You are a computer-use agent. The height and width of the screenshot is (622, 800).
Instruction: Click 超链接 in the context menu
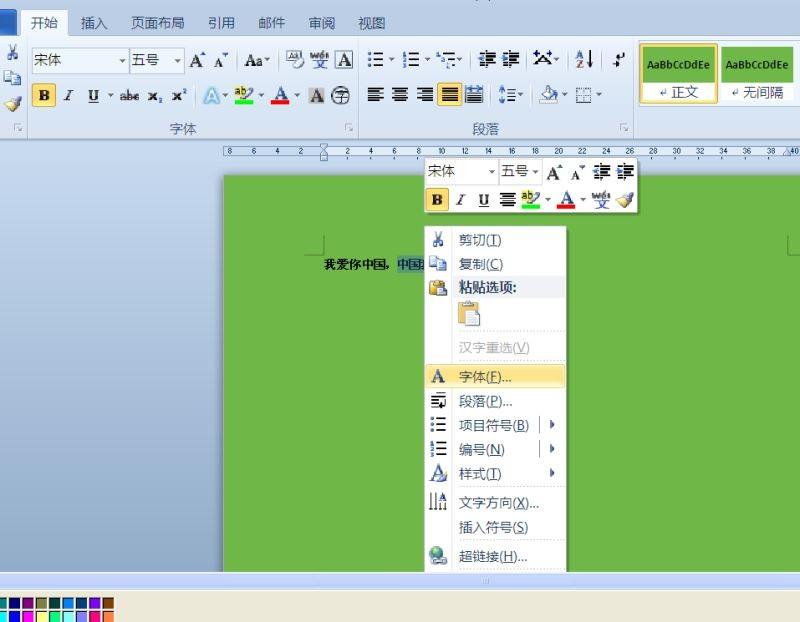489,557
